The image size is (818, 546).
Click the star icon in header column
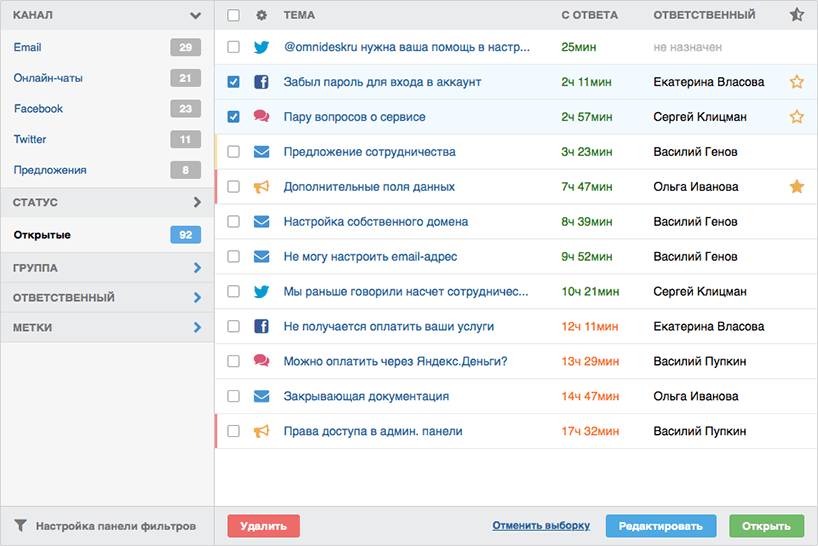797,15
